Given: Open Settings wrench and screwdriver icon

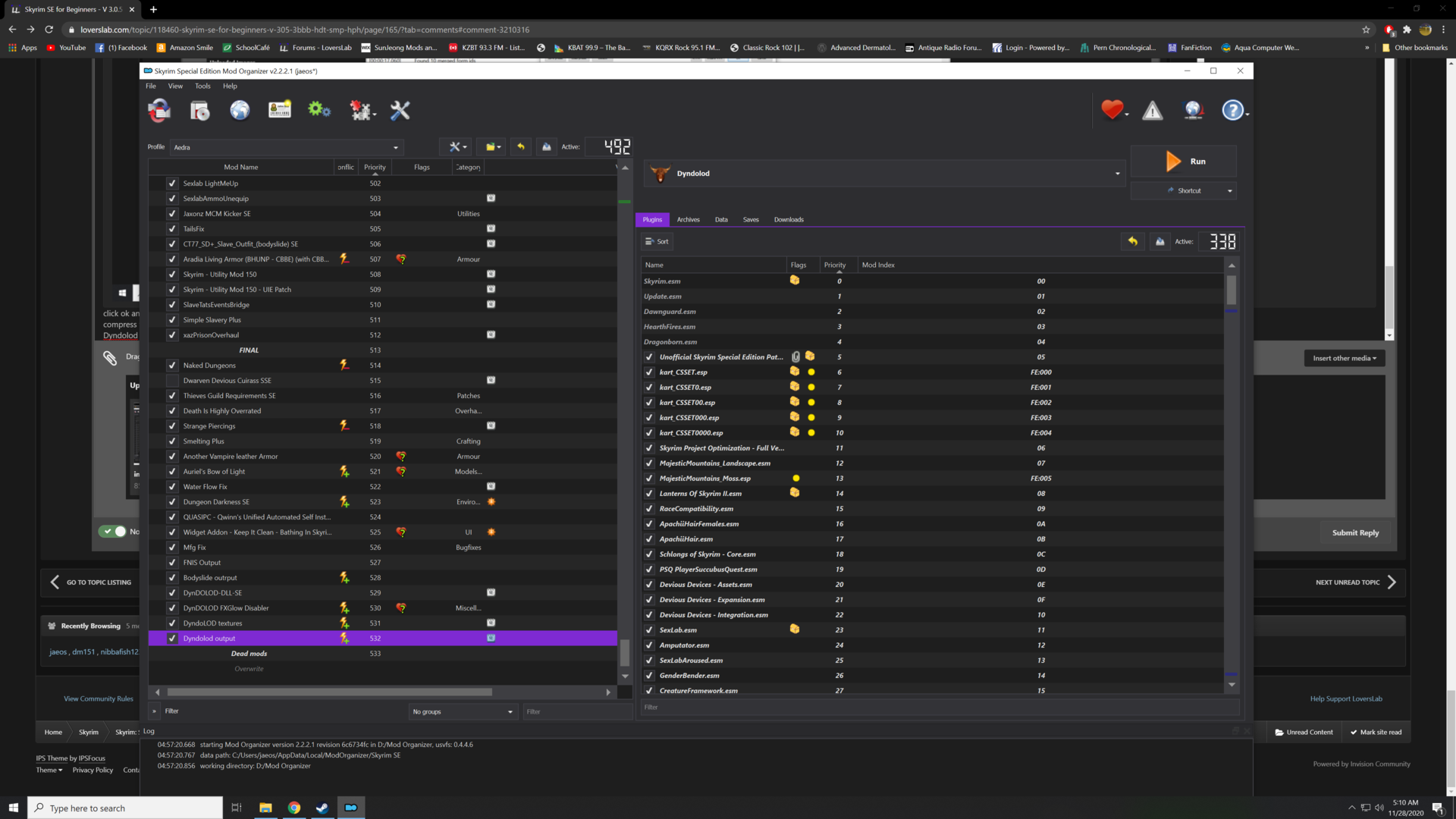Looking at the screenshot, I should (x=400, y=111).
